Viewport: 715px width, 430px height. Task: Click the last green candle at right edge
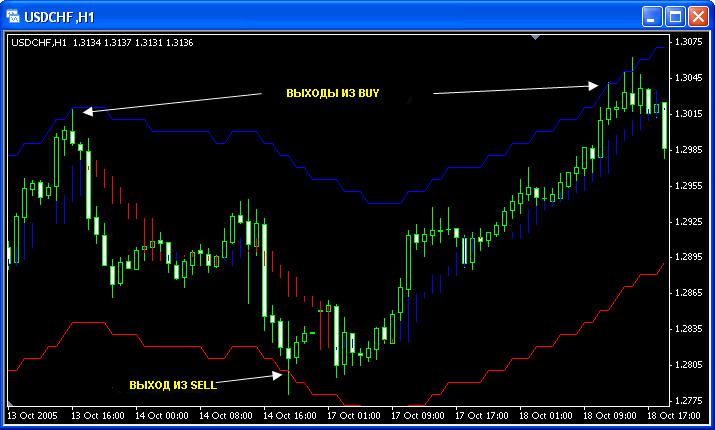665,126
